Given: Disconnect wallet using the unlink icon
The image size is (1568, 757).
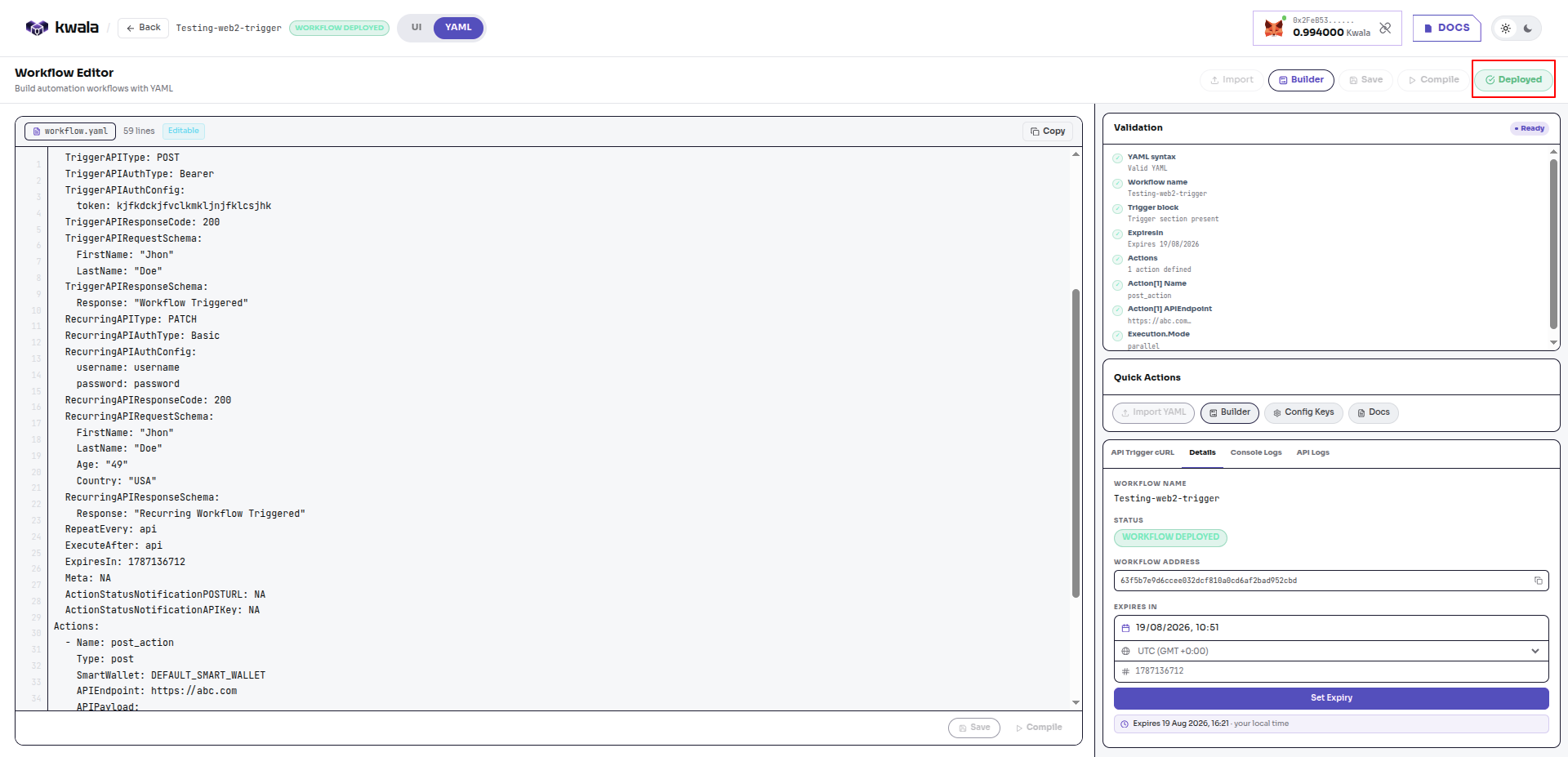Looking at the screenshot, I should click(x=1385, y=28).
